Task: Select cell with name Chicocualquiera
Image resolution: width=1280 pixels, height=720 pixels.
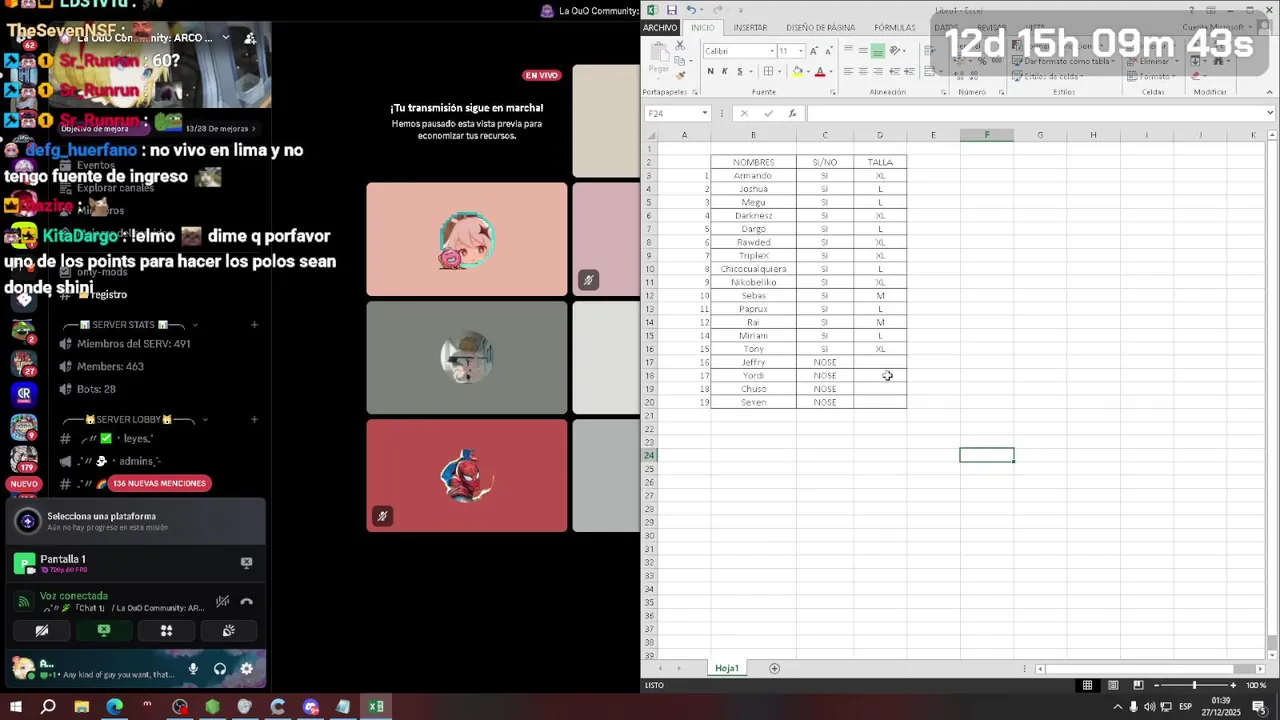Action: coord(753,269)
